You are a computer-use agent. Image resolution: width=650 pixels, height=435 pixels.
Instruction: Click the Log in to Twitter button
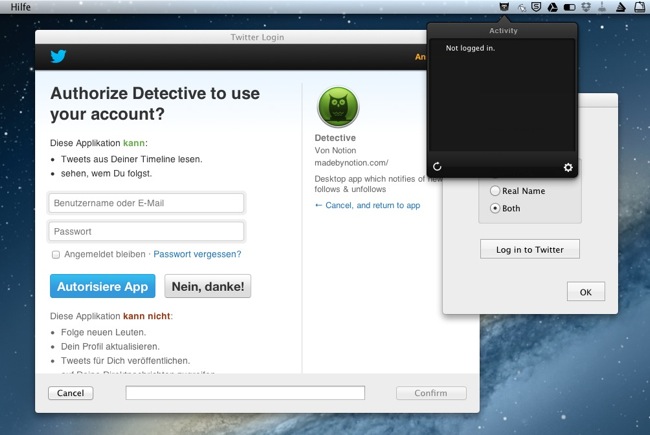[530, 249]
